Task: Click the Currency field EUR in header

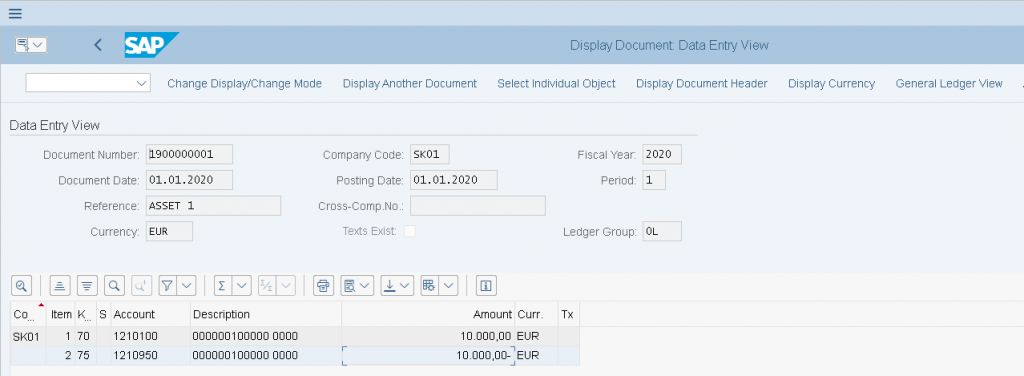Action: click(169, 231)
